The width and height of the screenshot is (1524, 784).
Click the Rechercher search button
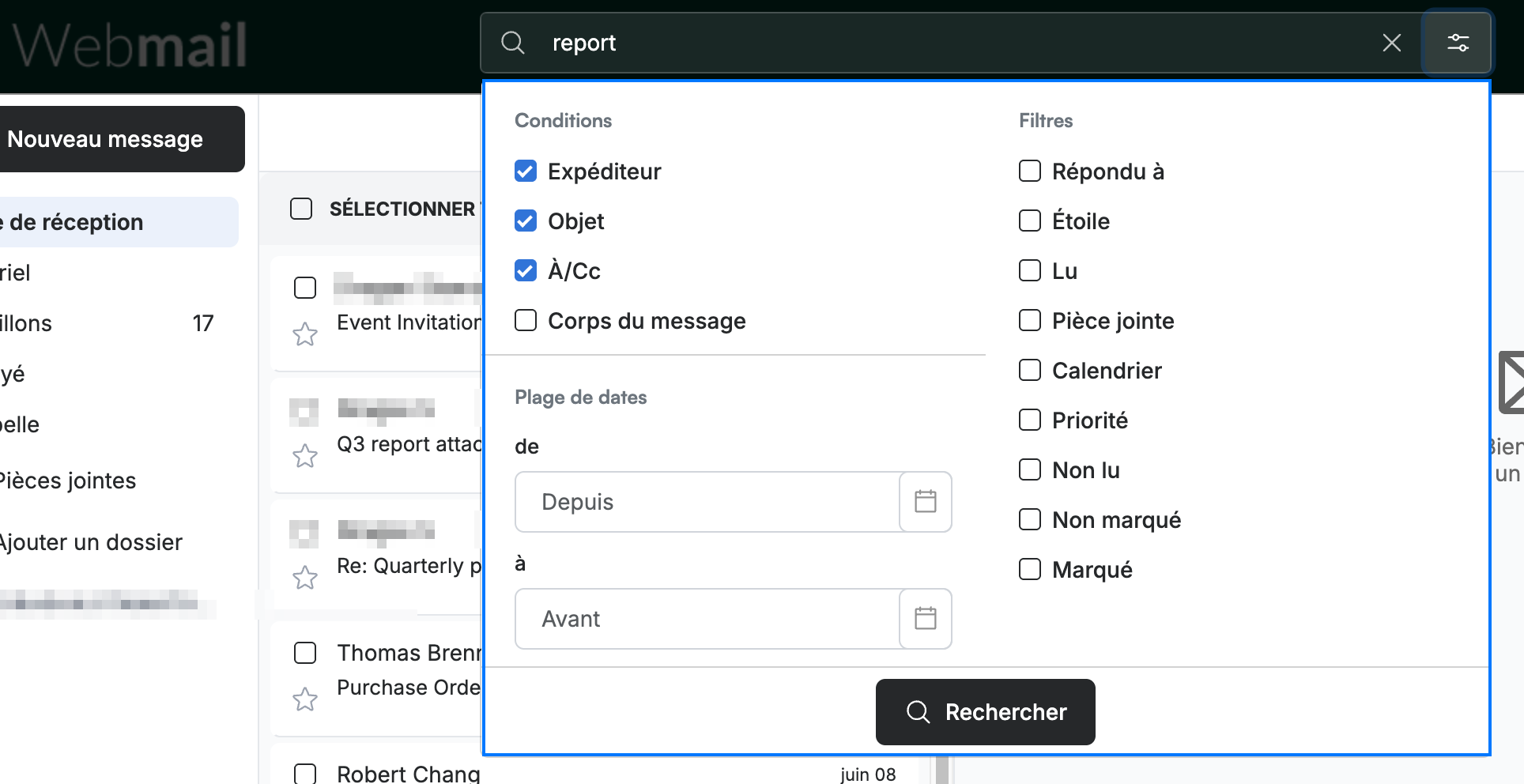(x=986, y=712)
